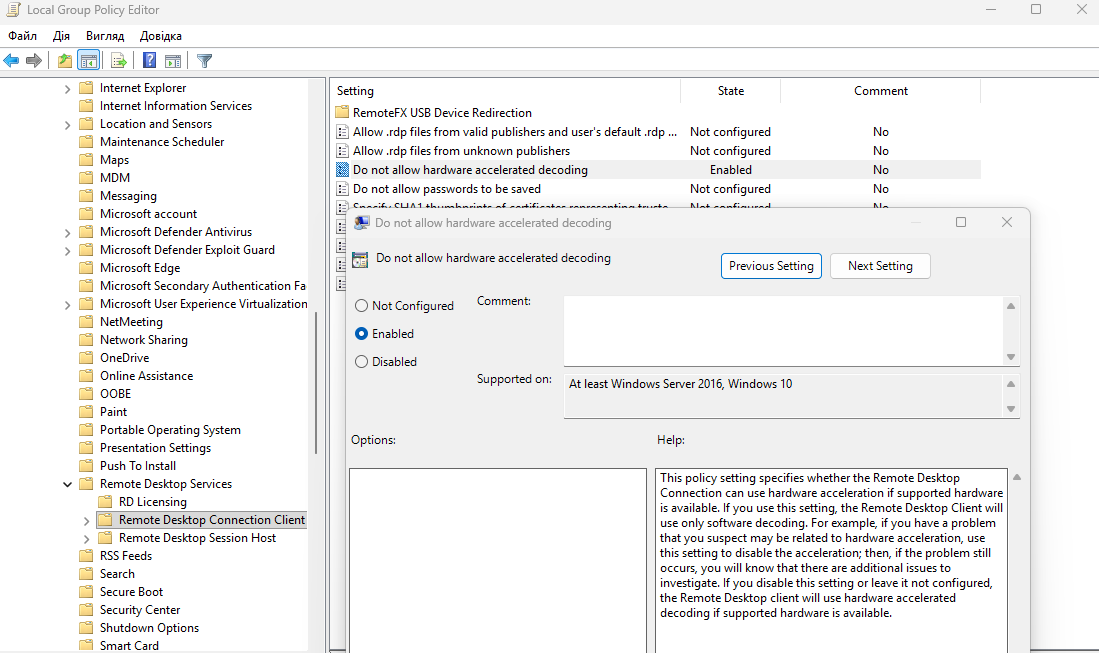Click the Forward arrow toolbar icon
Viewport: 1099px width, 653px height.
(x=34, y=61)
